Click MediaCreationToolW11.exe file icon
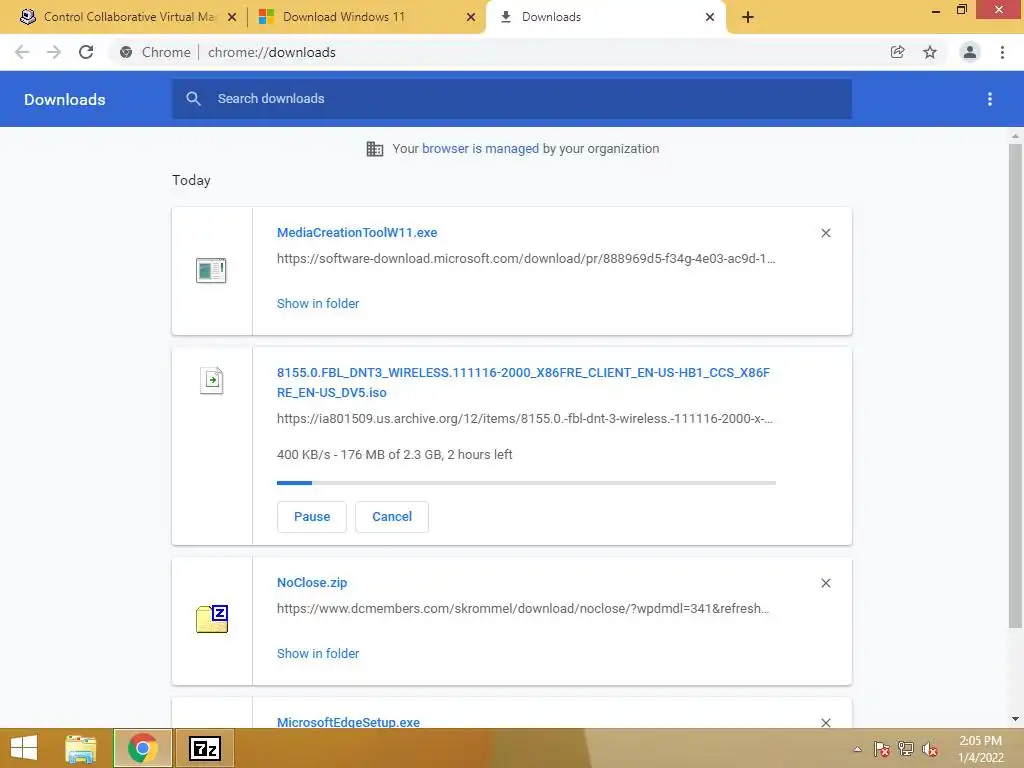This screenshot has height=768, width=1024. [x=211, y=270]
